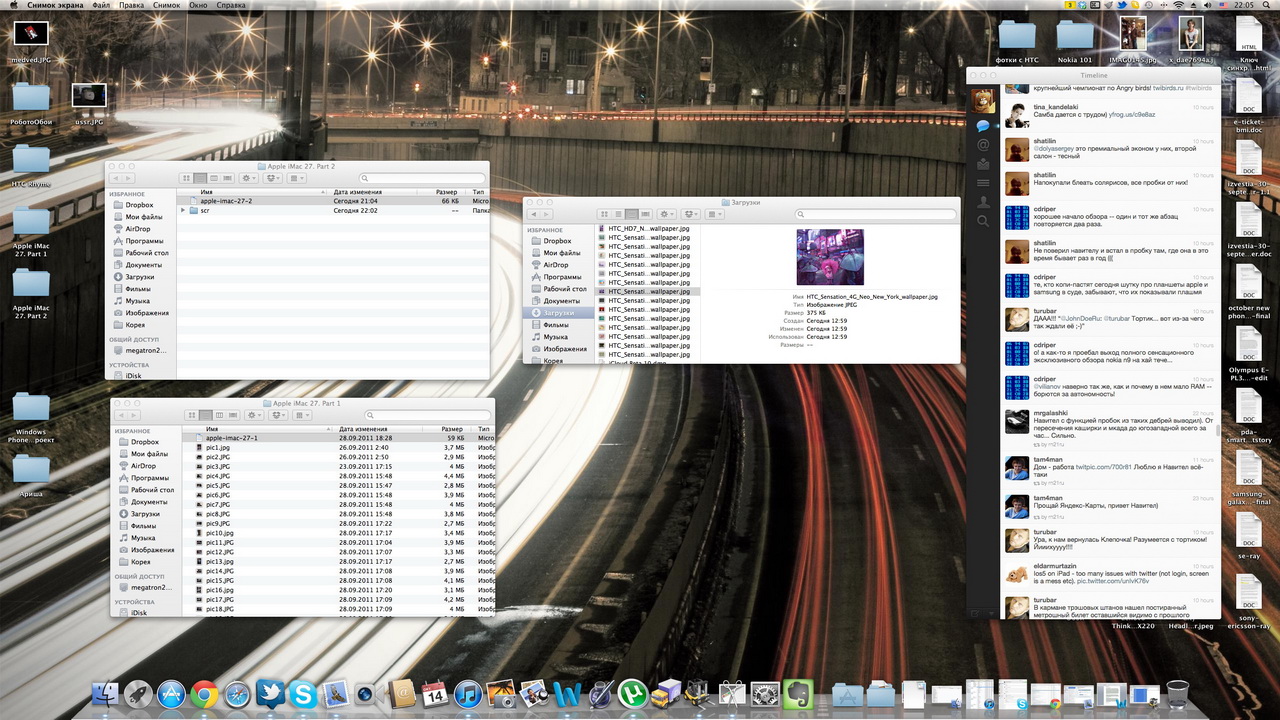The width and height of the screenshot is (1280, 720).
Task: Open Dropbox dropdown in Part 2 window
Action: 273,178
